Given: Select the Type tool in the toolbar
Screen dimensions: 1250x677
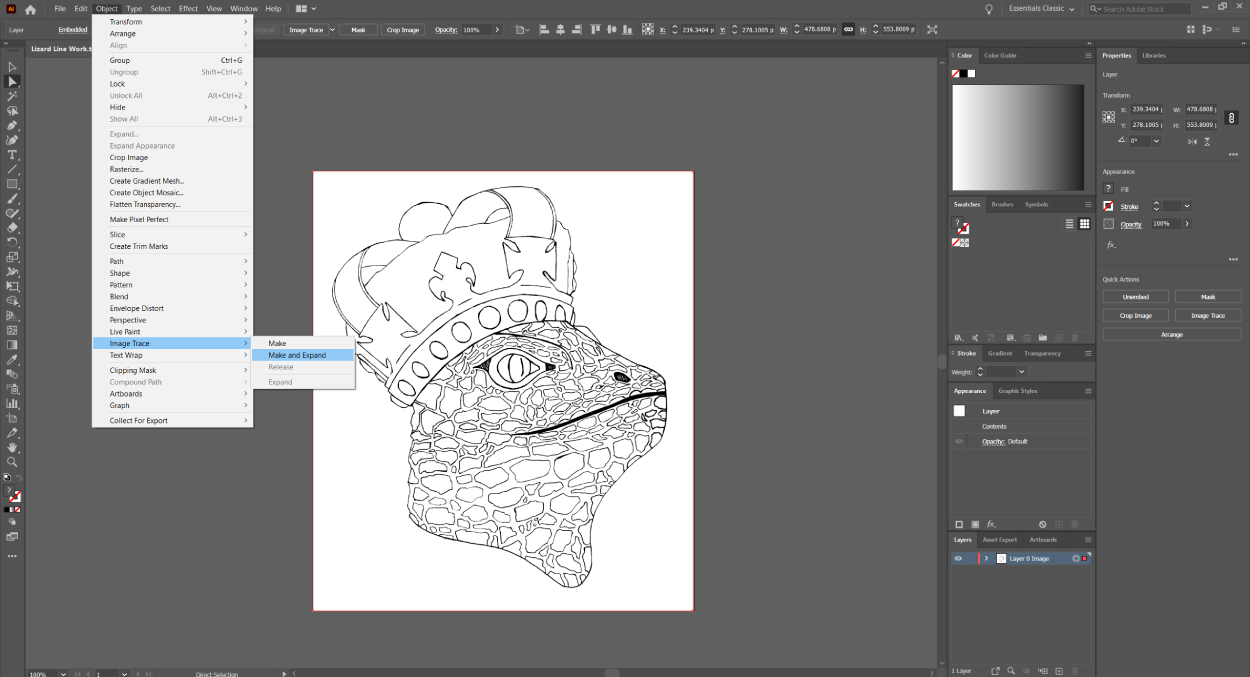Looking at the screenshot, I should pyautogui.click(x=12, y=155).
